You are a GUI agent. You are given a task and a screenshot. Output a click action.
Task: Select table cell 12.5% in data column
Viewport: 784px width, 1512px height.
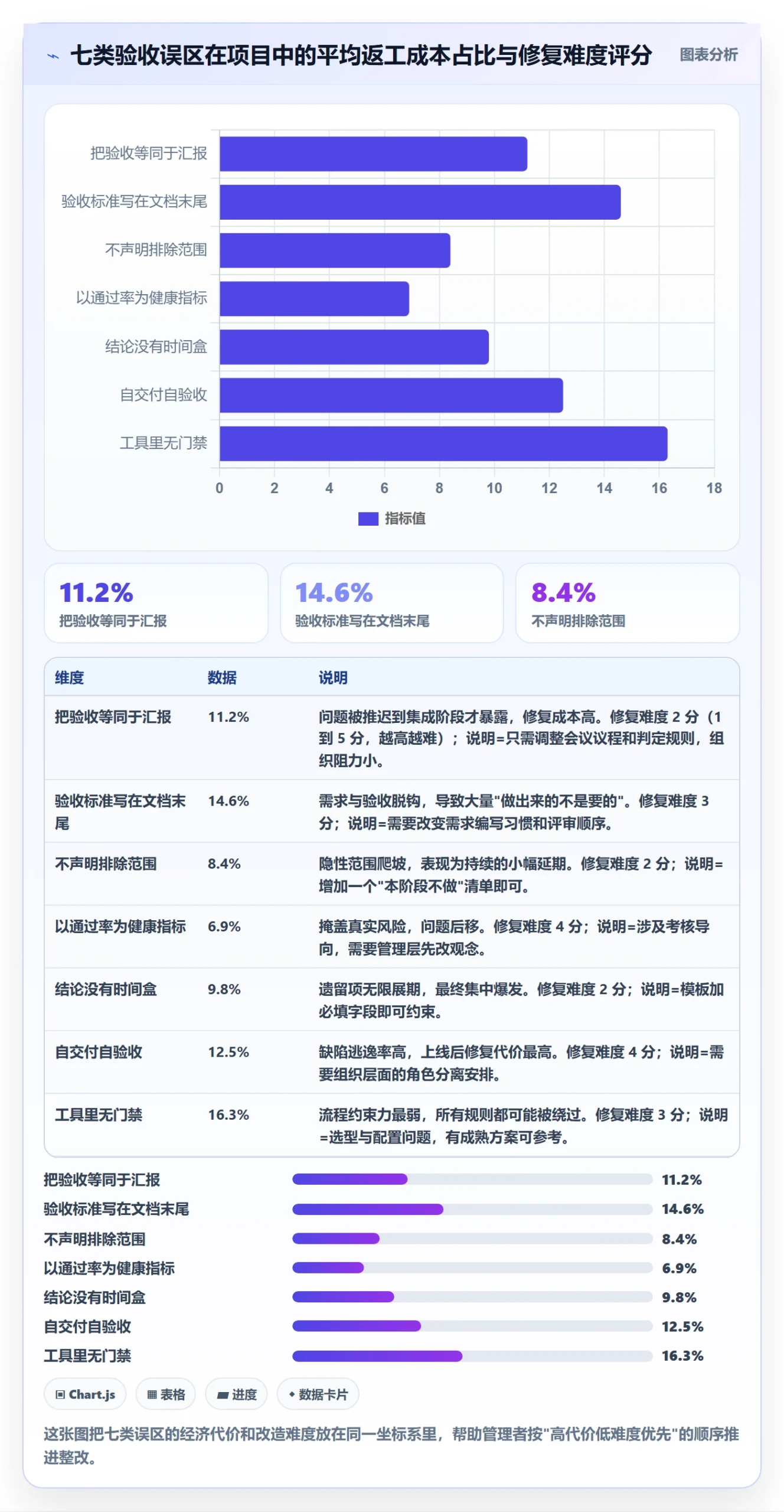point(228,1052)
